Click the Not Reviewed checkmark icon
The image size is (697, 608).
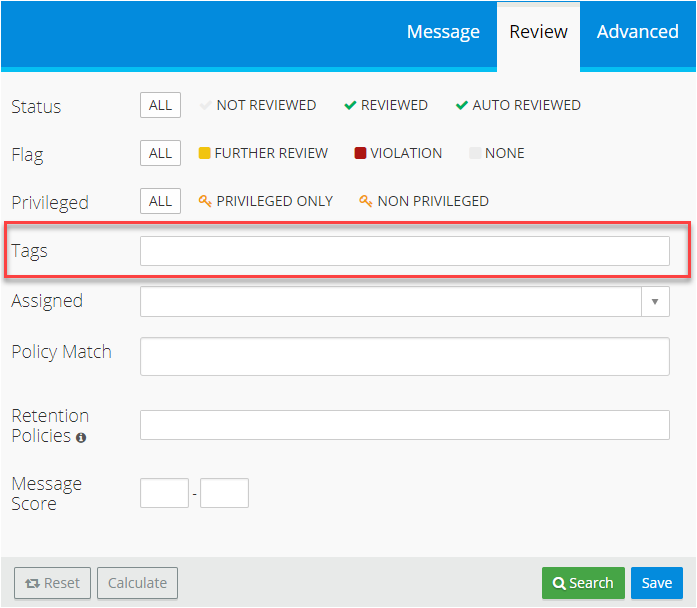tap(206, 105)
